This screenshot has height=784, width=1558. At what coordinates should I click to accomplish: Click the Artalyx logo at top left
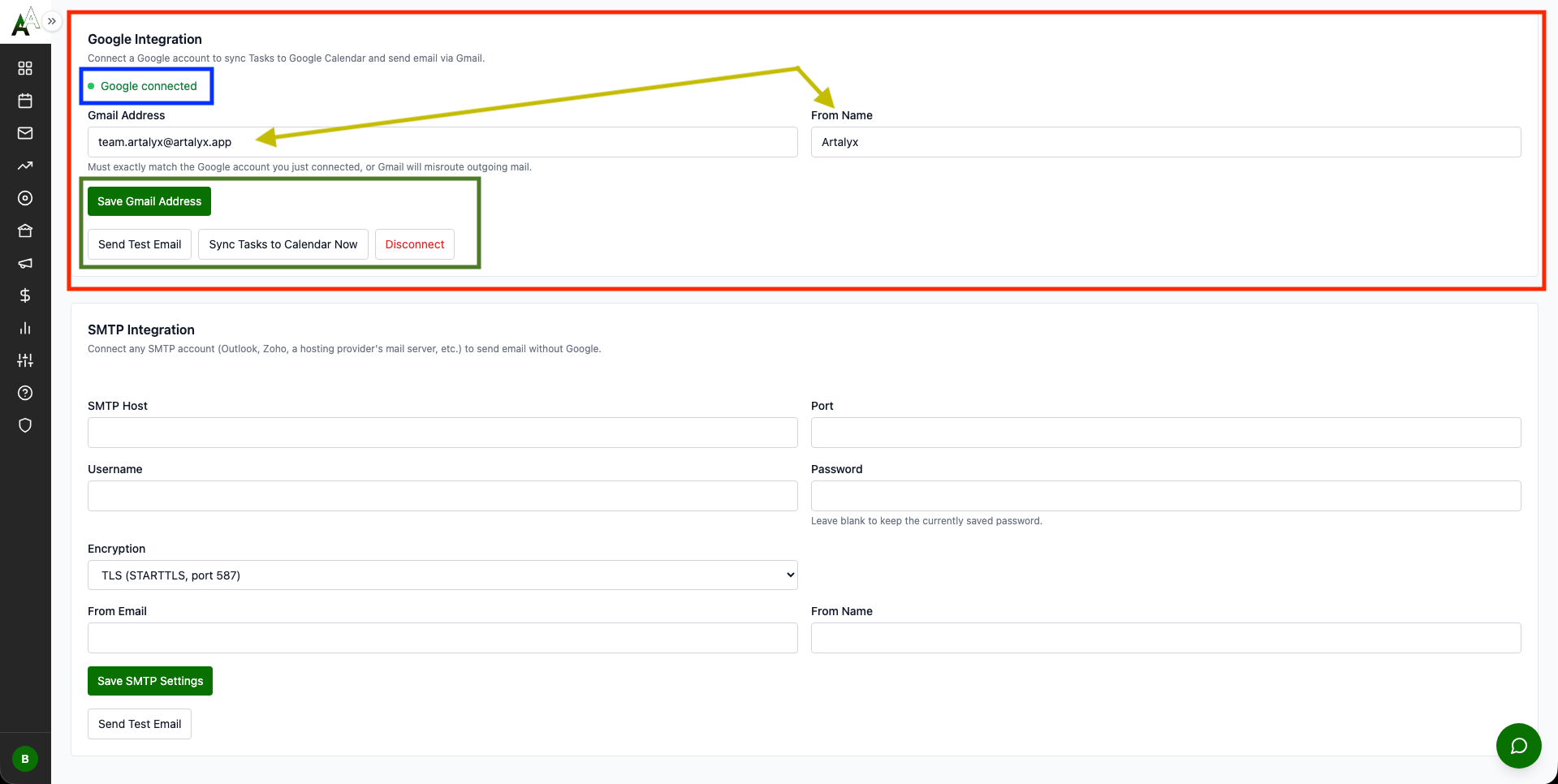tap(24, 22)
